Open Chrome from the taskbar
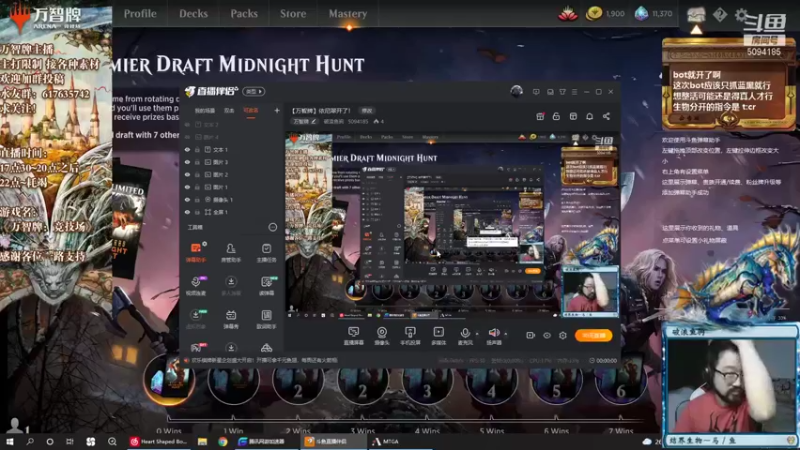Viewport: 800px width, 450px height. [x=222, y=441]
